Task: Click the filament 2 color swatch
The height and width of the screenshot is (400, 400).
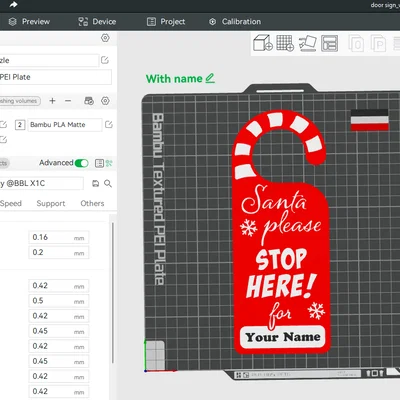Action: coord(20,125)
